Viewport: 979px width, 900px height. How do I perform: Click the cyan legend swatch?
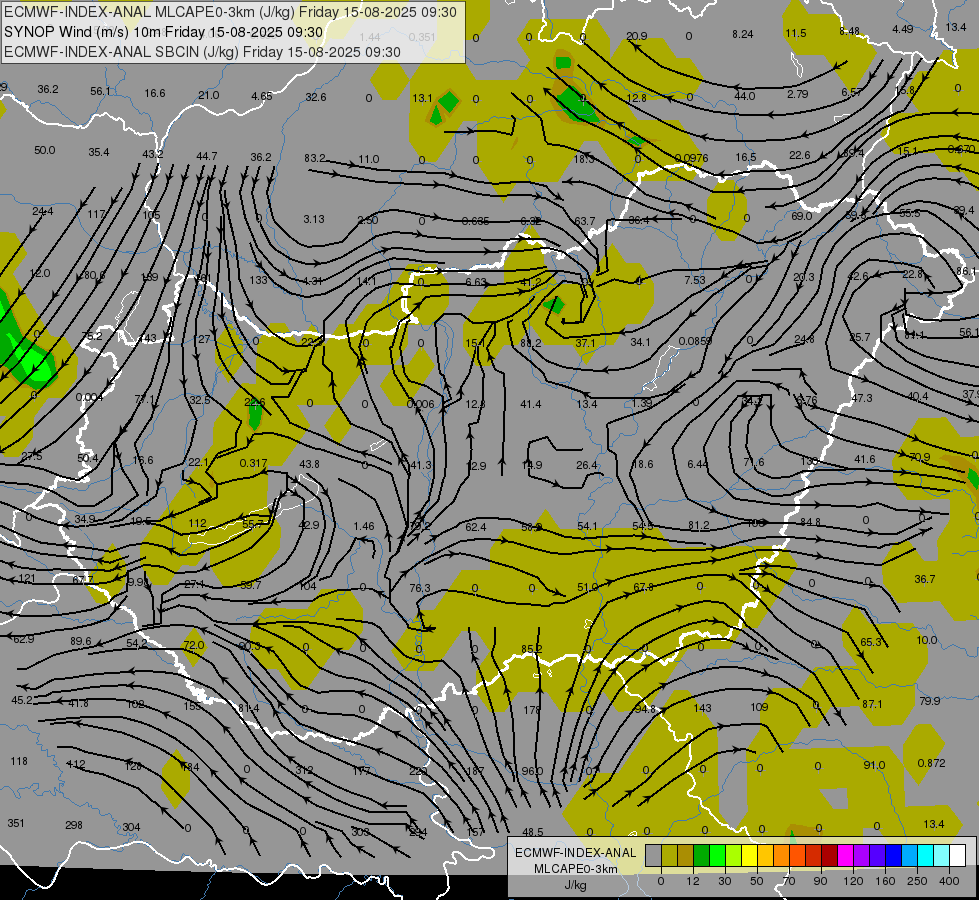[x=926, y=855]
